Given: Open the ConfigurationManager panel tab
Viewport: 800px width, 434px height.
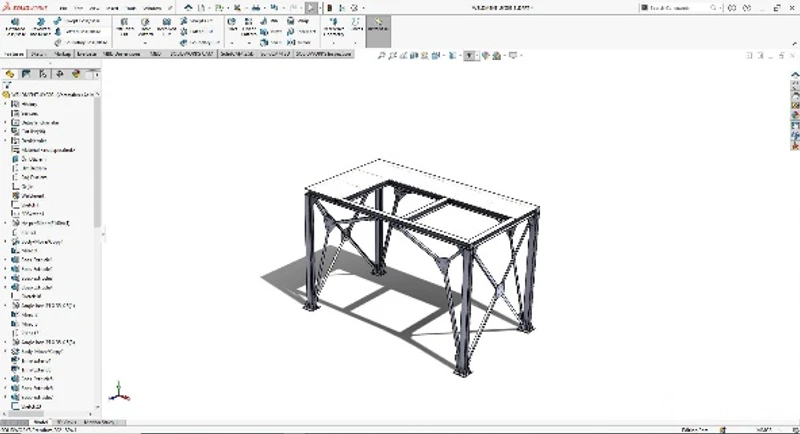Looking at the screenshot, I should pyautogui.click(x=43, y=74).
